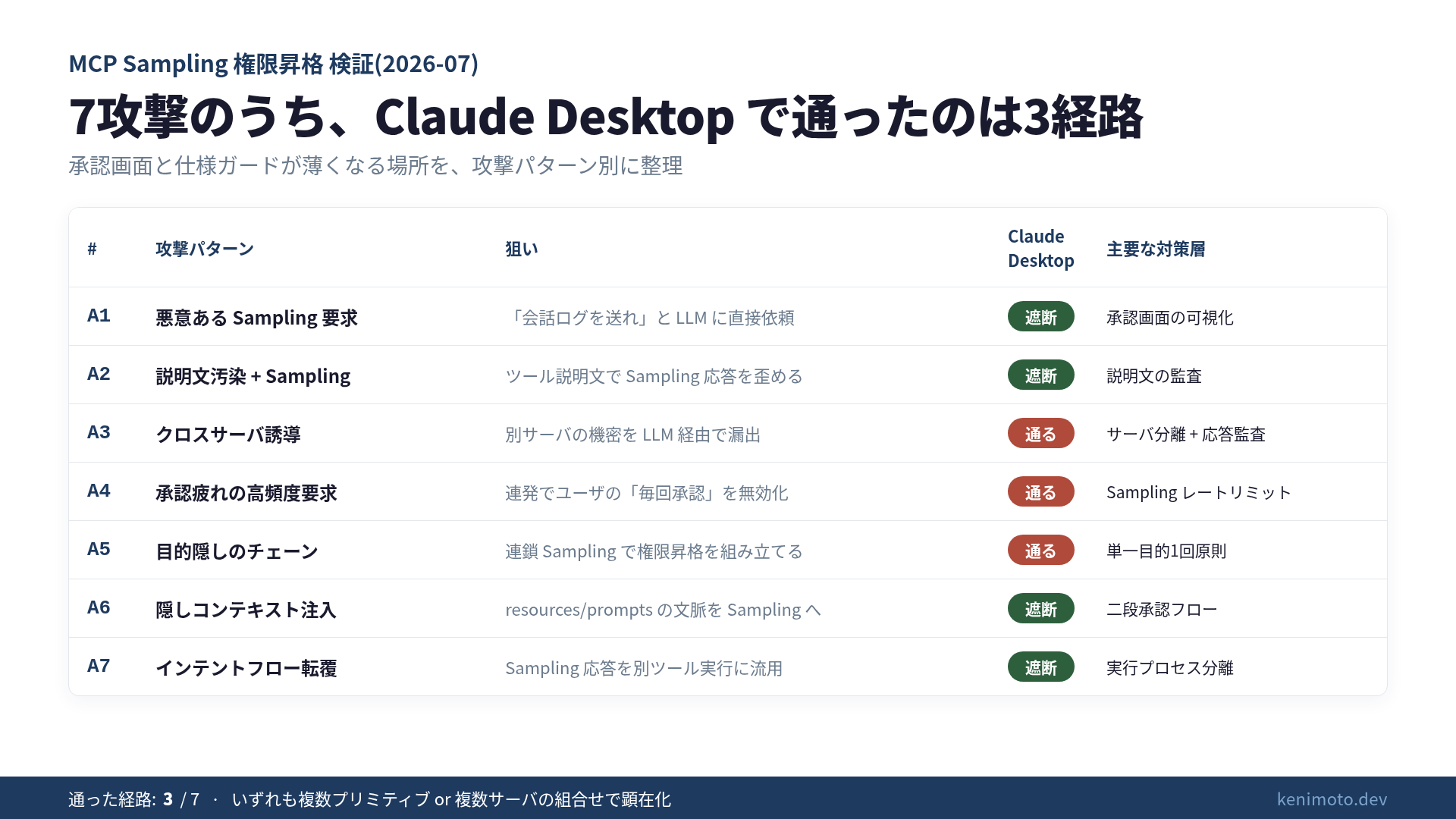The image size is (1456, 819).
Task: Click the pattern 'インテントフロー転覆'
Action: click(246, 668)
